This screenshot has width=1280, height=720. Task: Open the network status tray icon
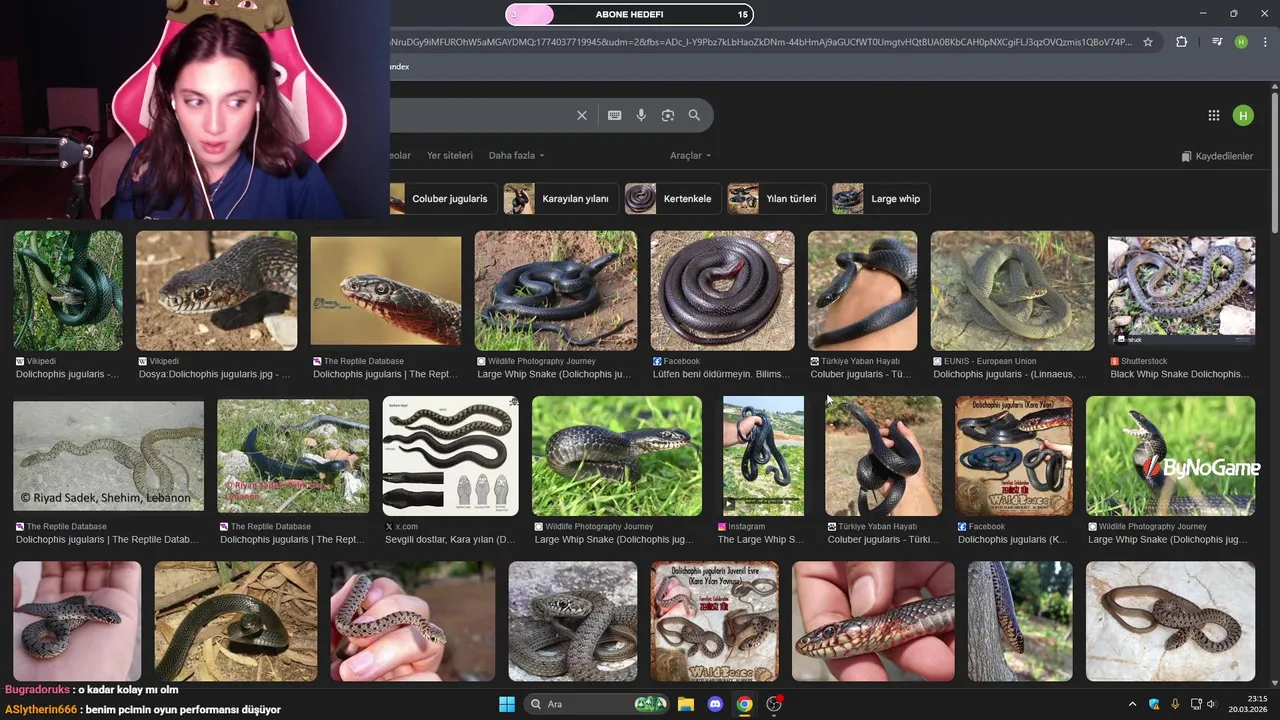click(x=1196, y=704)
